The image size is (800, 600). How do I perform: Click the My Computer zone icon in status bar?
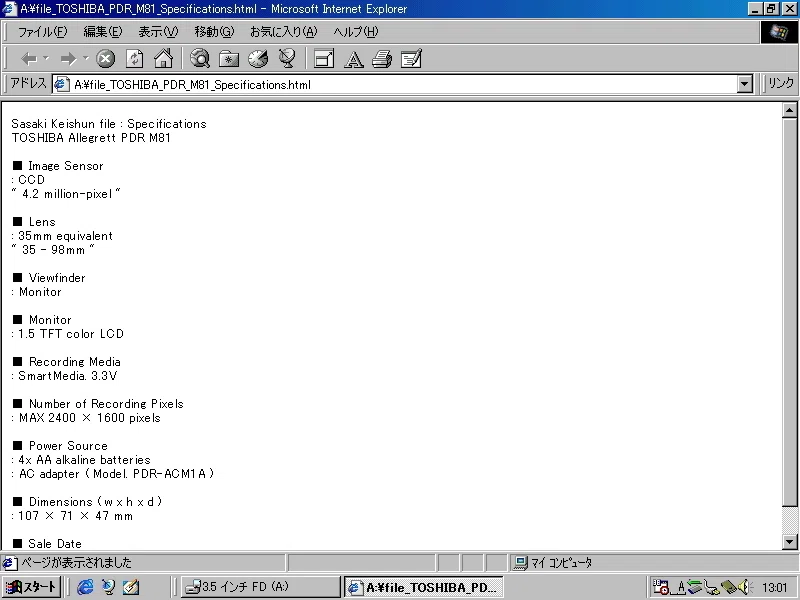coord(519,563)
